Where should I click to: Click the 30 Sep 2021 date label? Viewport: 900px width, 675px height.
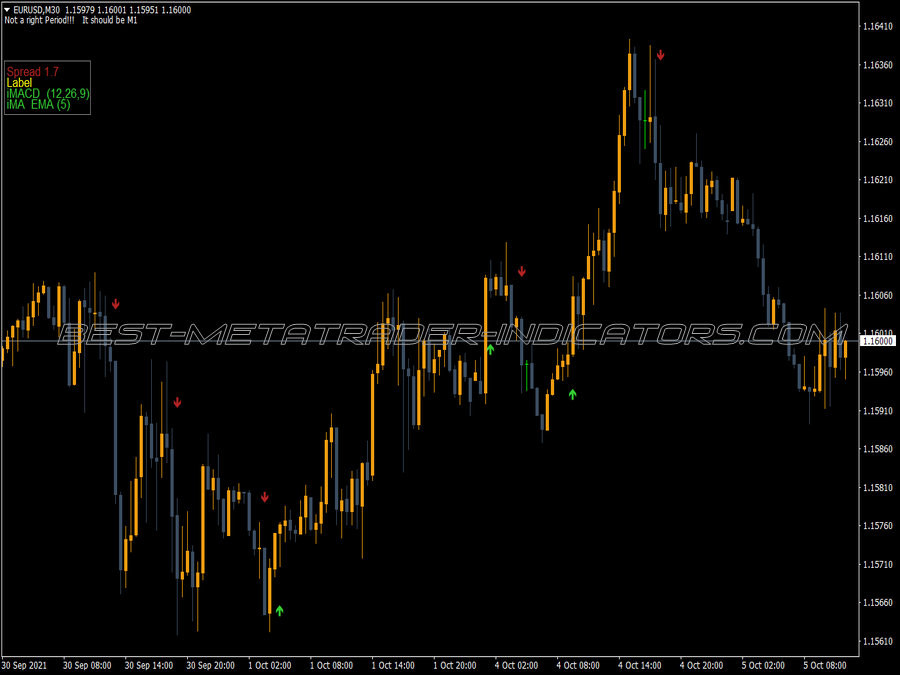click(24, 665)
